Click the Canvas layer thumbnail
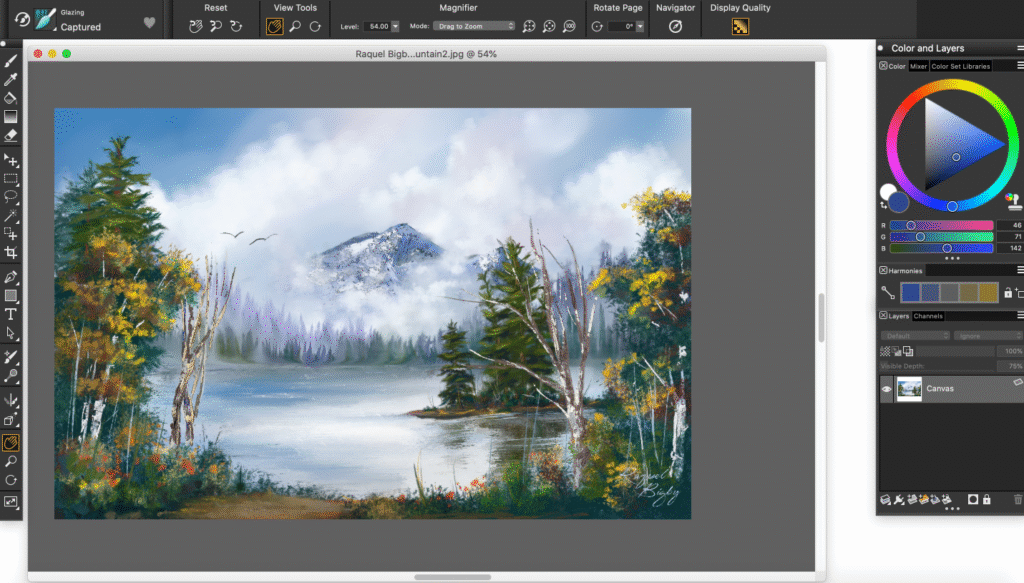Screen dimensions: 1024x583 [x=909, y=388]
